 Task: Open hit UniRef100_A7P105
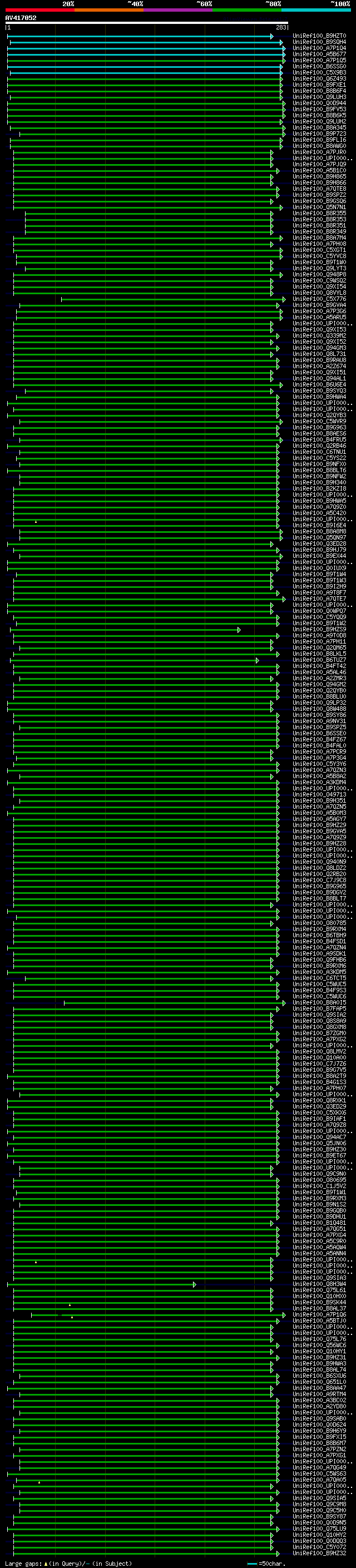coord(319,60)
